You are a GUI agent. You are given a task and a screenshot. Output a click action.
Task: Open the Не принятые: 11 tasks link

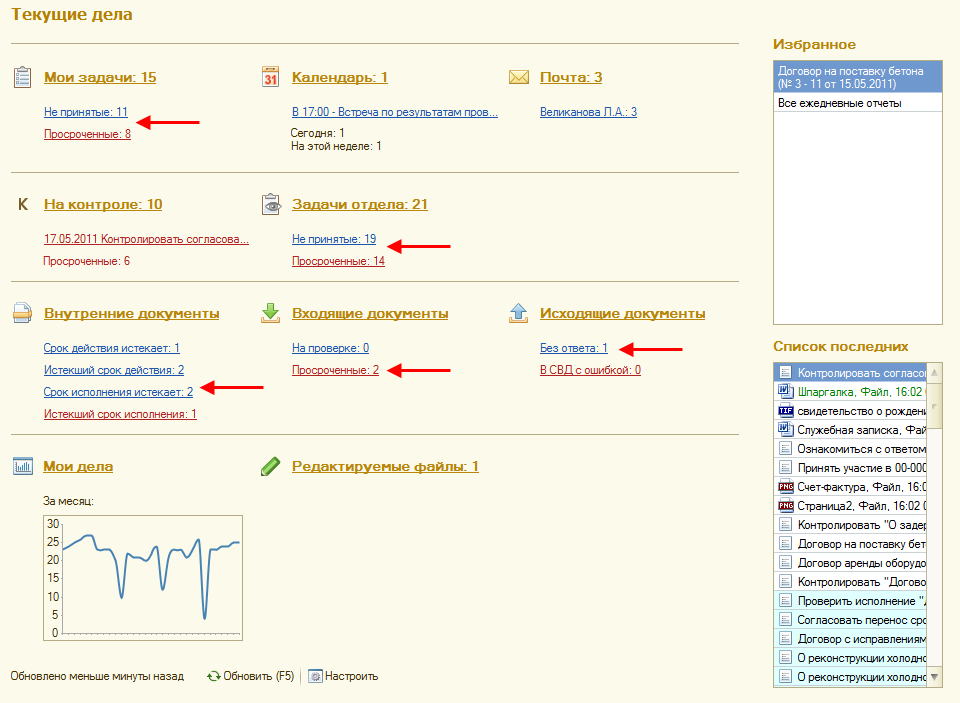pos(86,112)
